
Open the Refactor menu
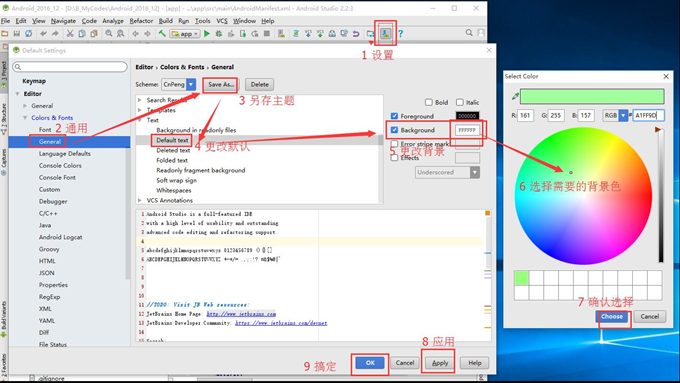141,21
